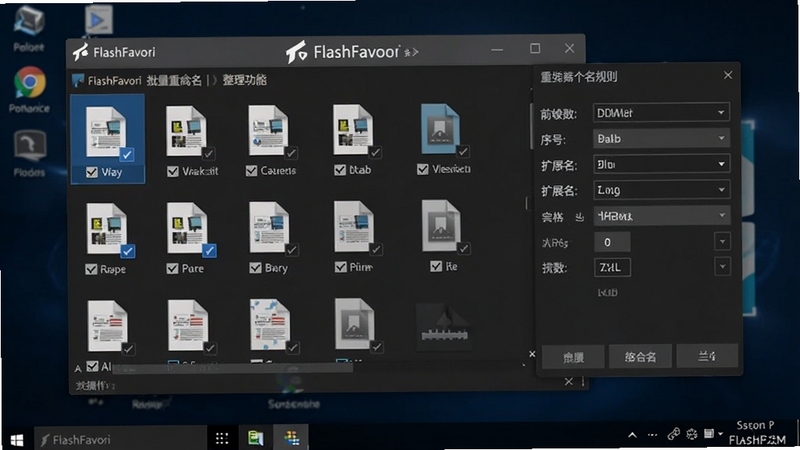Click the FlashFavori breadcrumb text

114,81
